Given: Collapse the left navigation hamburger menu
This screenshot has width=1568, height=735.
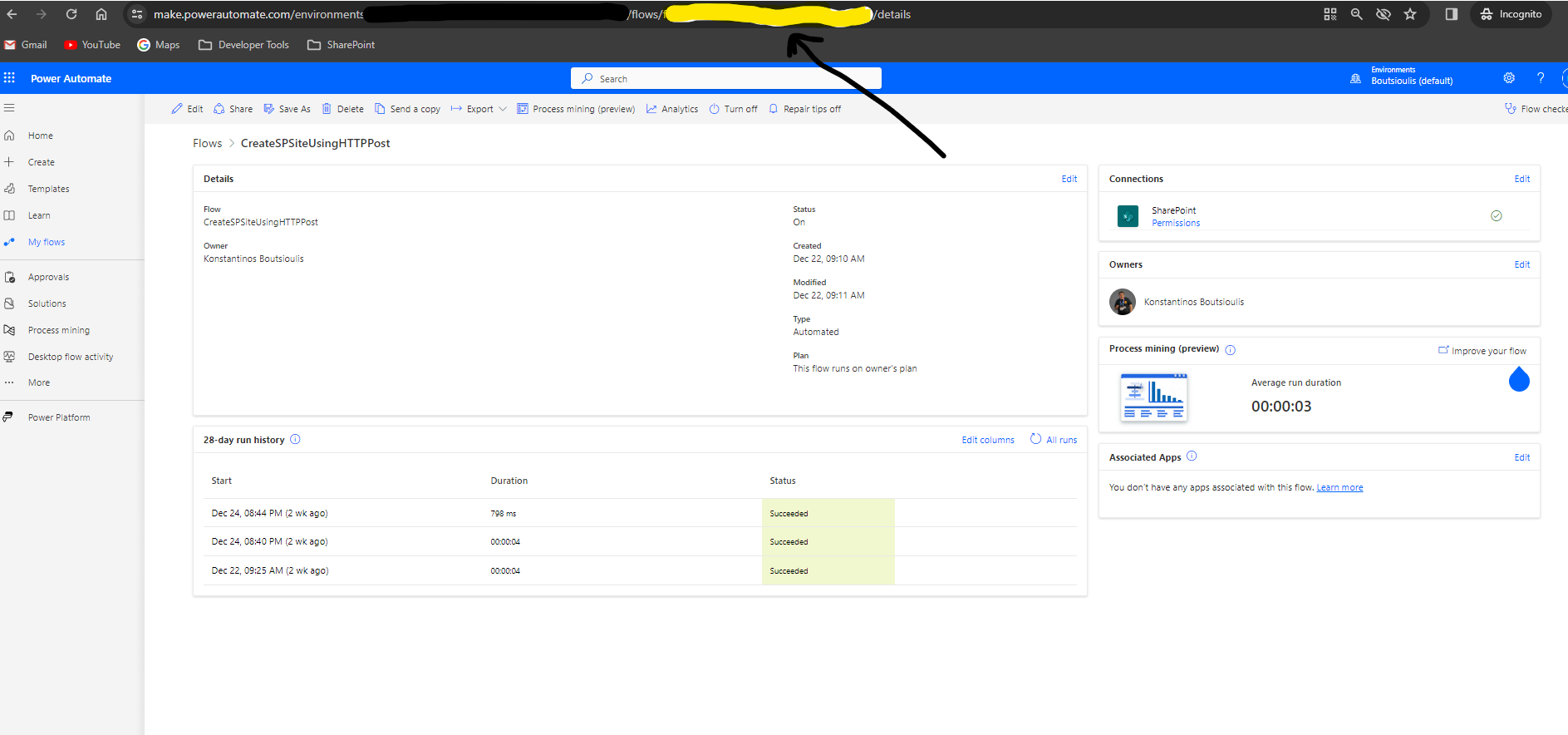Looking at the screenshot, I should [x=9, y=108].
